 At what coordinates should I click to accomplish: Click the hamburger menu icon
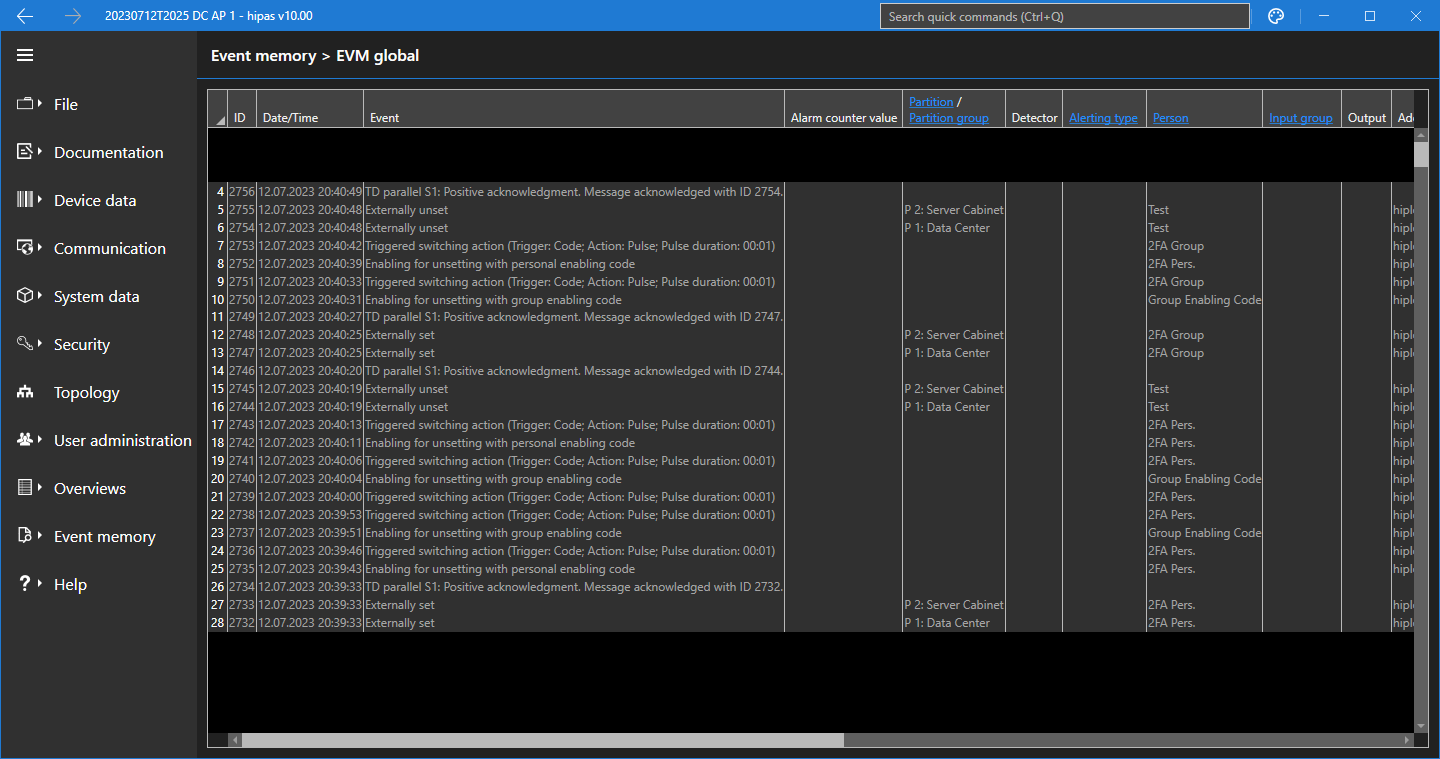[x=25, y=55]
